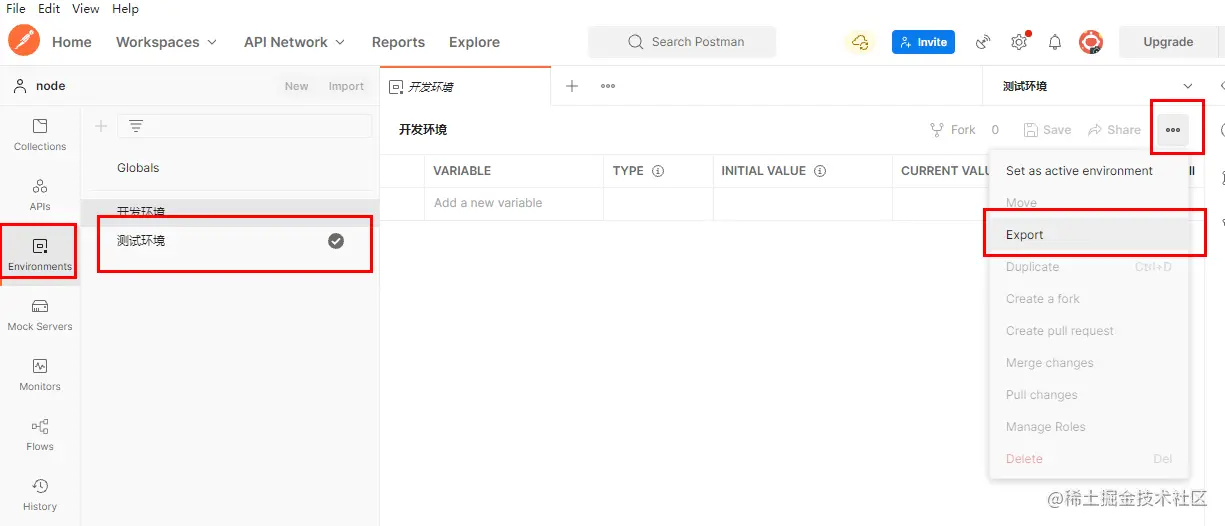Image resolution: width=1225 pixels, height=526 pixels.
Task: Click the Fork button
Action: click(953, 130)
